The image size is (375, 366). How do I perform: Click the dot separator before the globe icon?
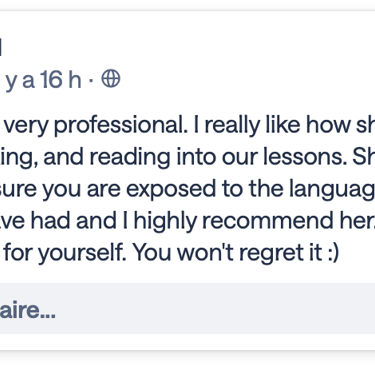pos(91,80)
